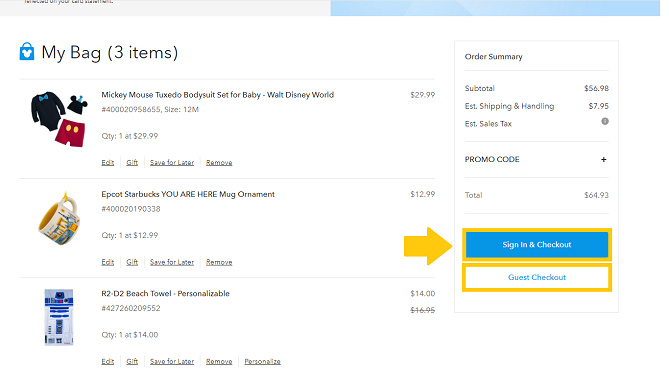This screenshot has width=669, height=376.
Task: Click the sales tax info icon
Action: coord(605,122)
